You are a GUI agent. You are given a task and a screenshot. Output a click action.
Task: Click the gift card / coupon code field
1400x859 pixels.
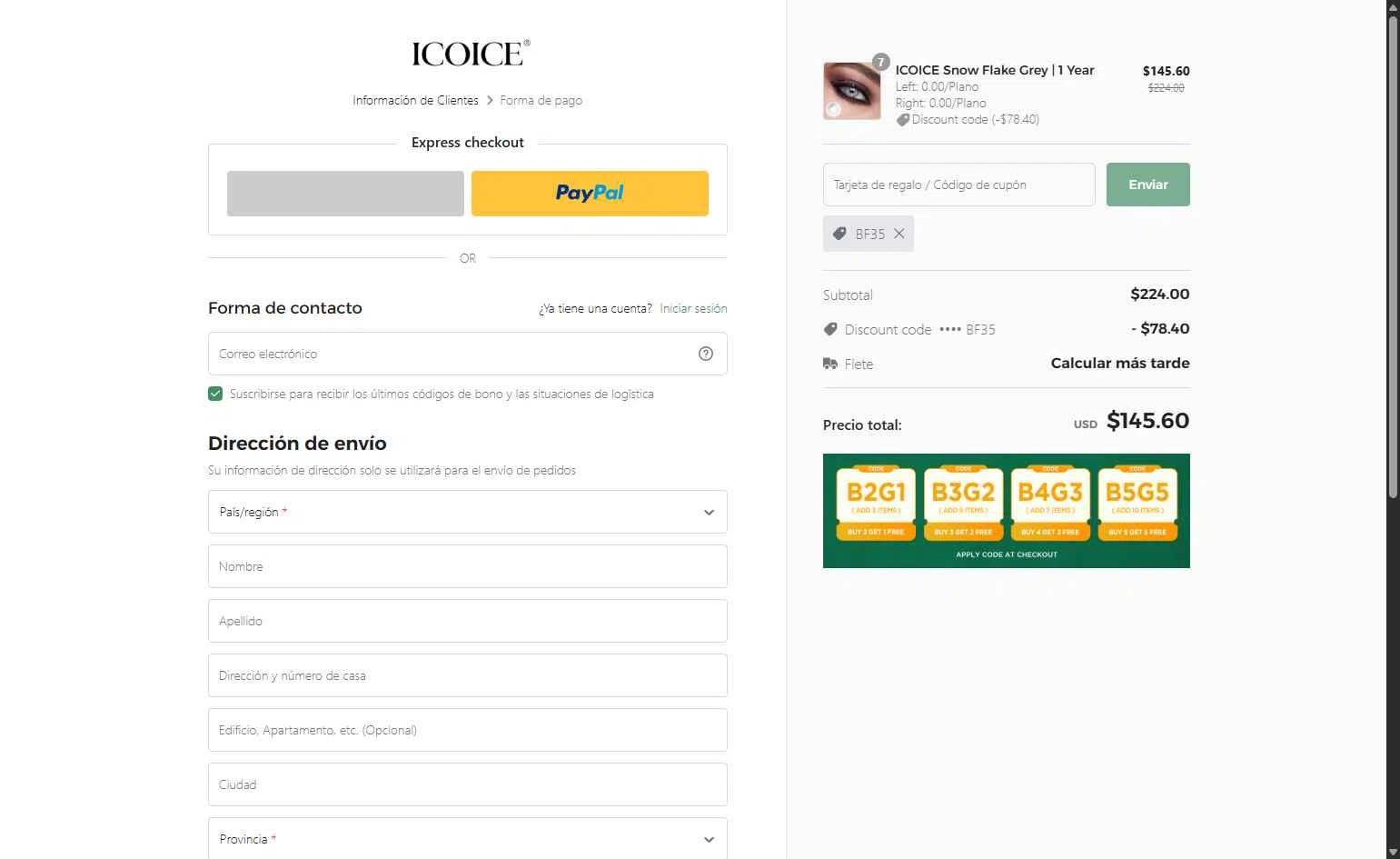[x=959, y=185]
